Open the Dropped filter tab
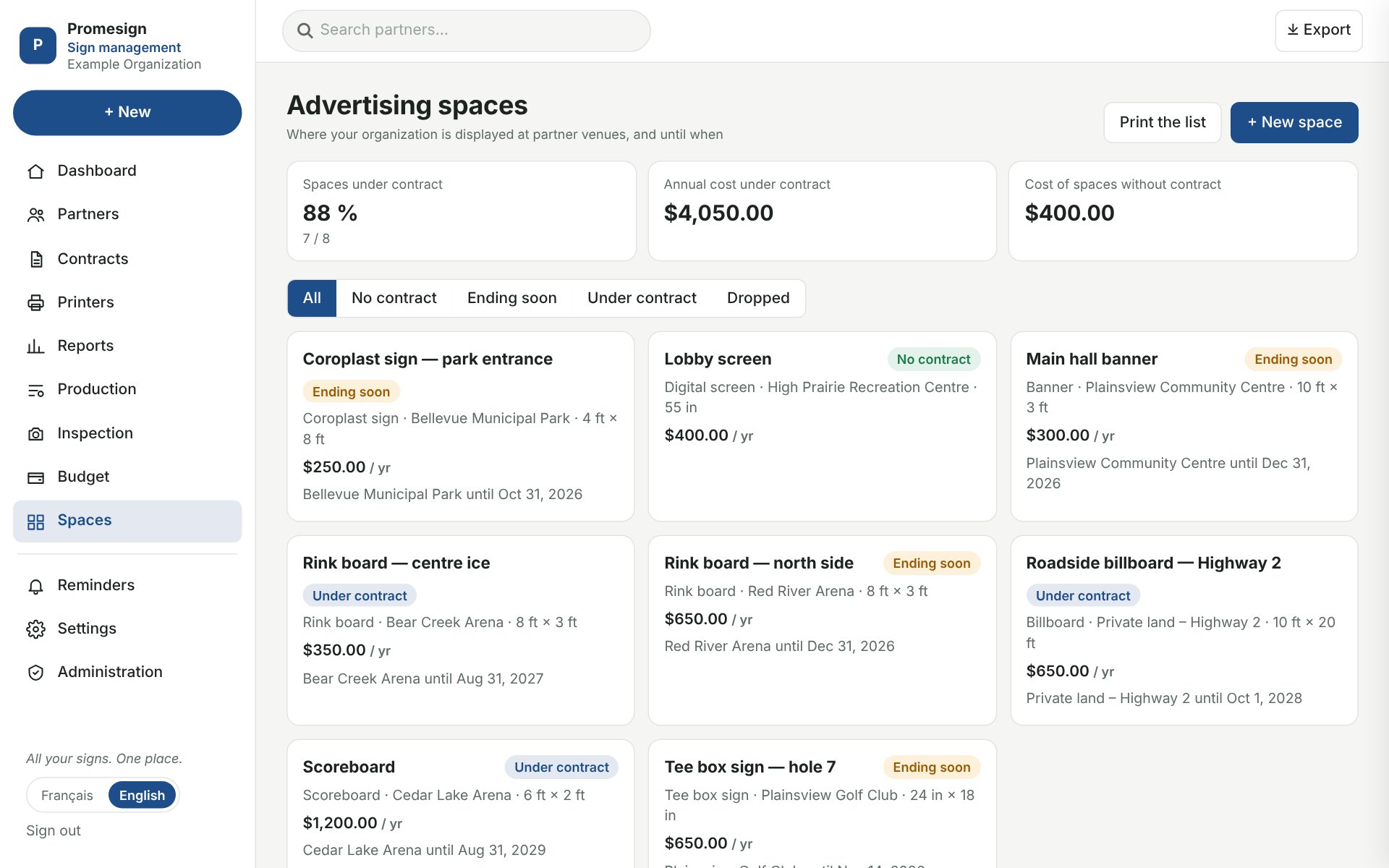The width and height of the screenshot is (1389, 868). [x=758, y=298]
